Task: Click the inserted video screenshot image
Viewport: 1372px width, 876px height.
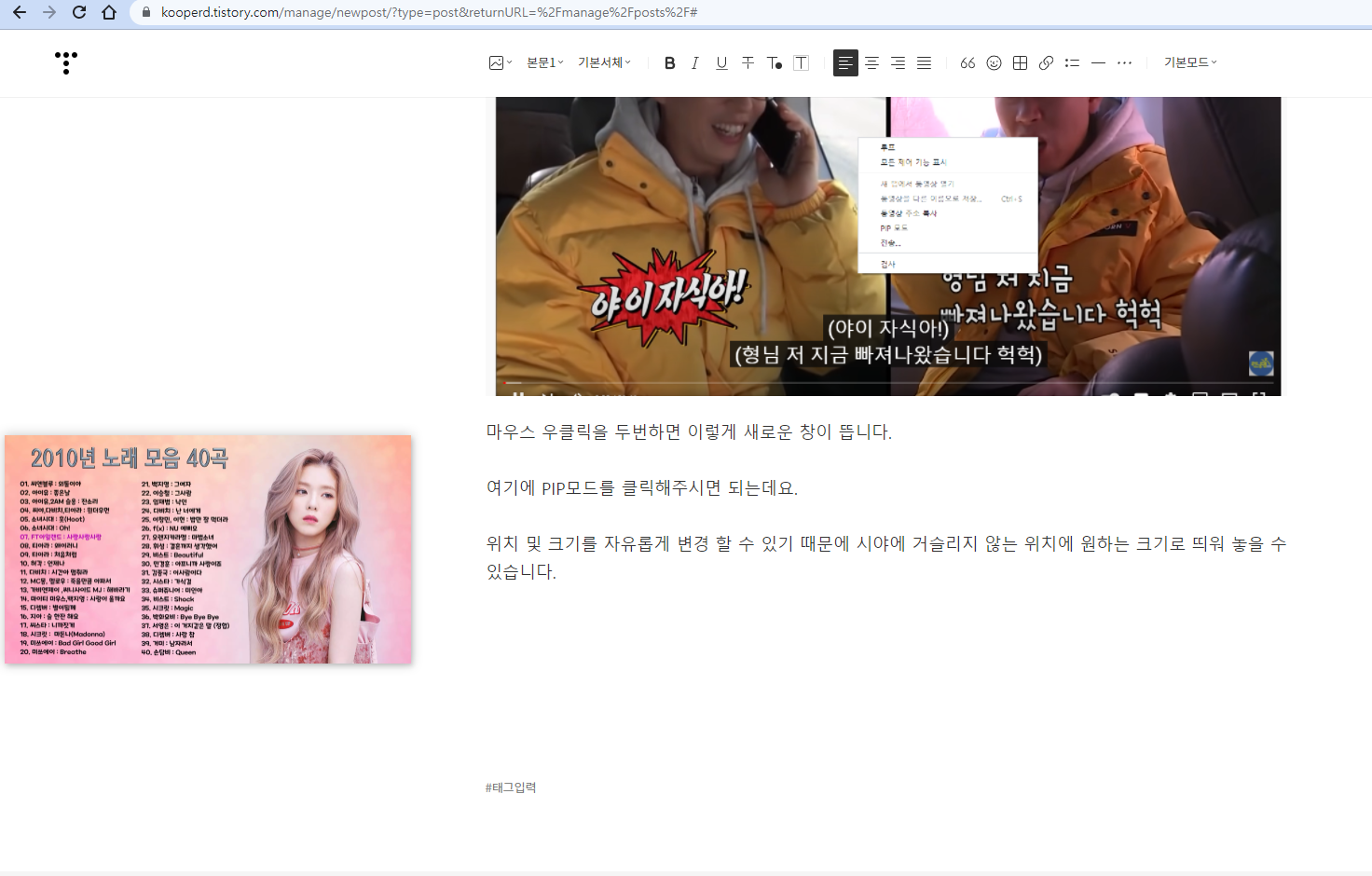Action: (x=888, y=246)
